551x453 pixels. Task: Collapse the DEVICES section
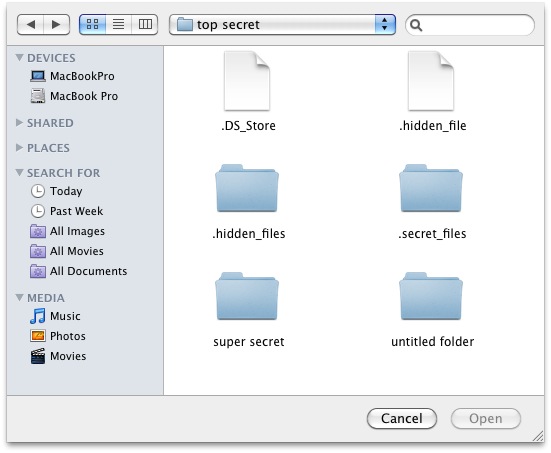click(x=19, y=57)
